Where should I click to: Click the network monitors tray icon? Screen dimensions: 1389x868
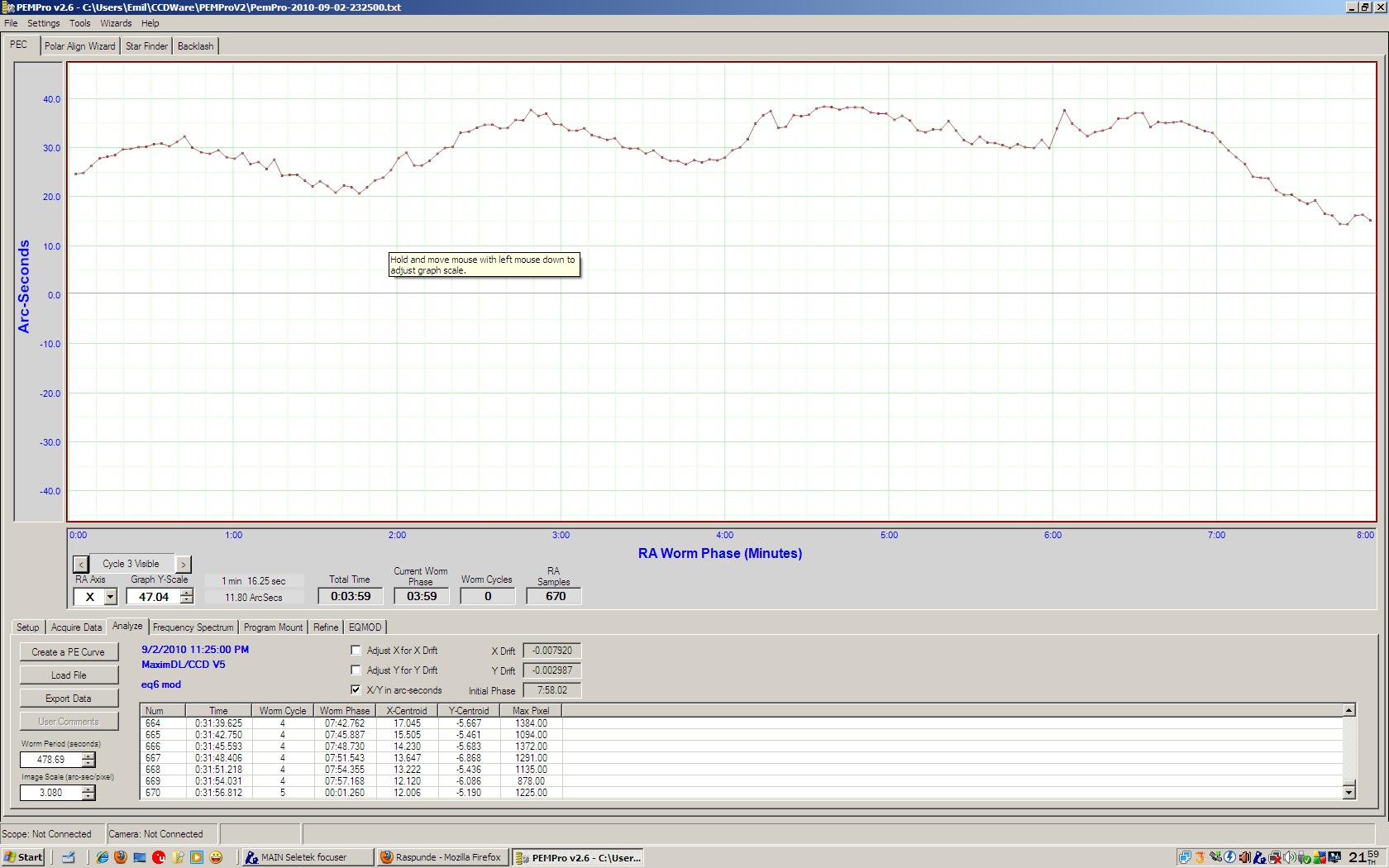[x=1185, y=857]
